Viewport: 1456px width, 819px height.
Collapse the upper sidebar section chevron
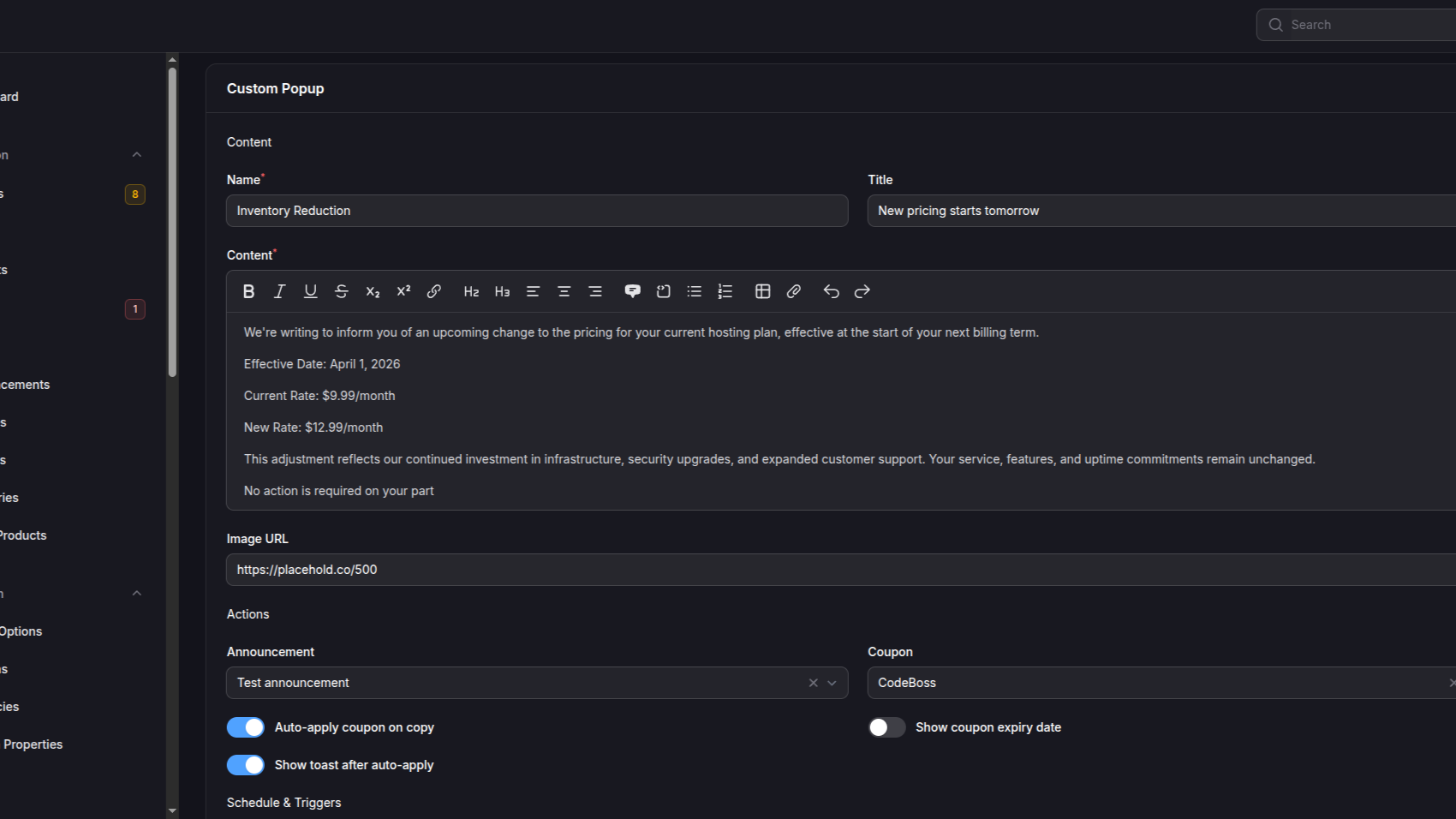pyautogui.click(x=137, y=155)
